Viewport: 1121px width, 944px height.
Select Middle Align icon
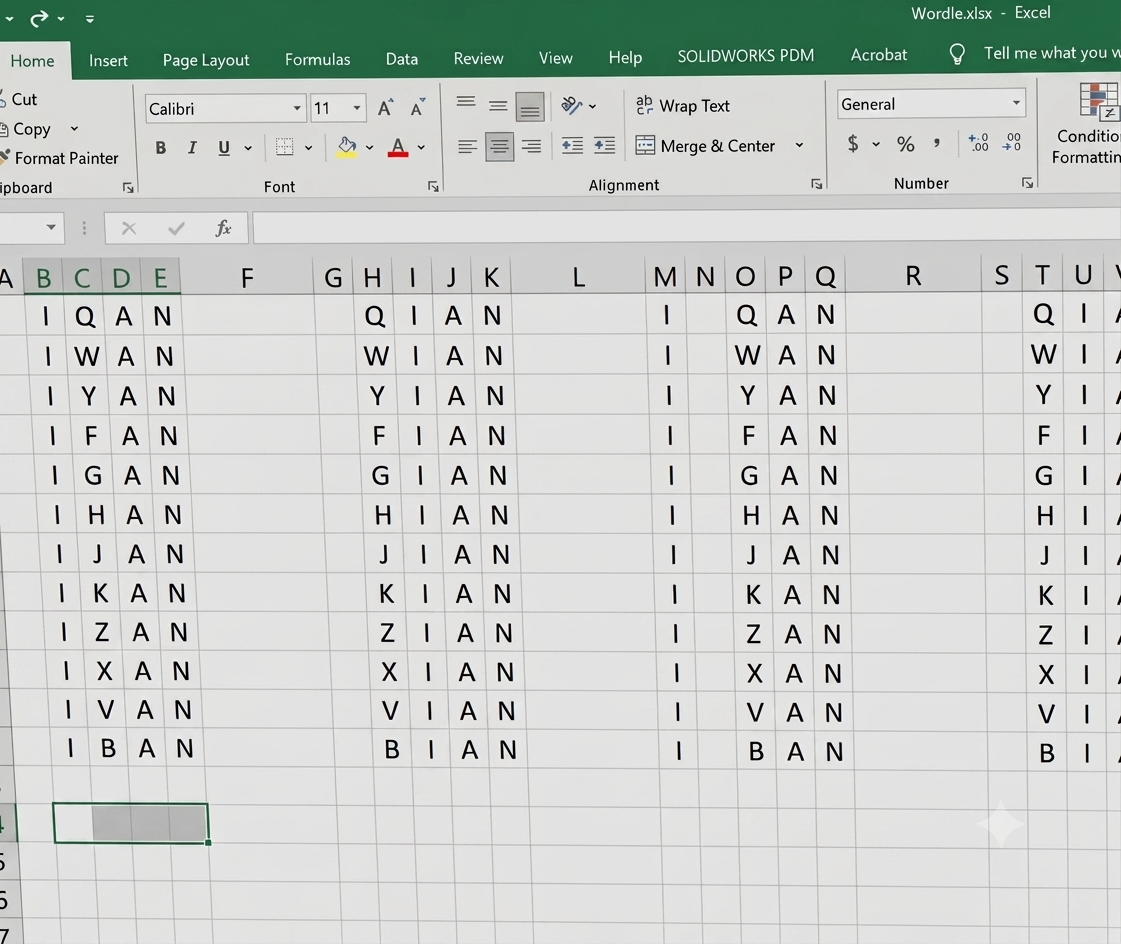click(498, 107)
